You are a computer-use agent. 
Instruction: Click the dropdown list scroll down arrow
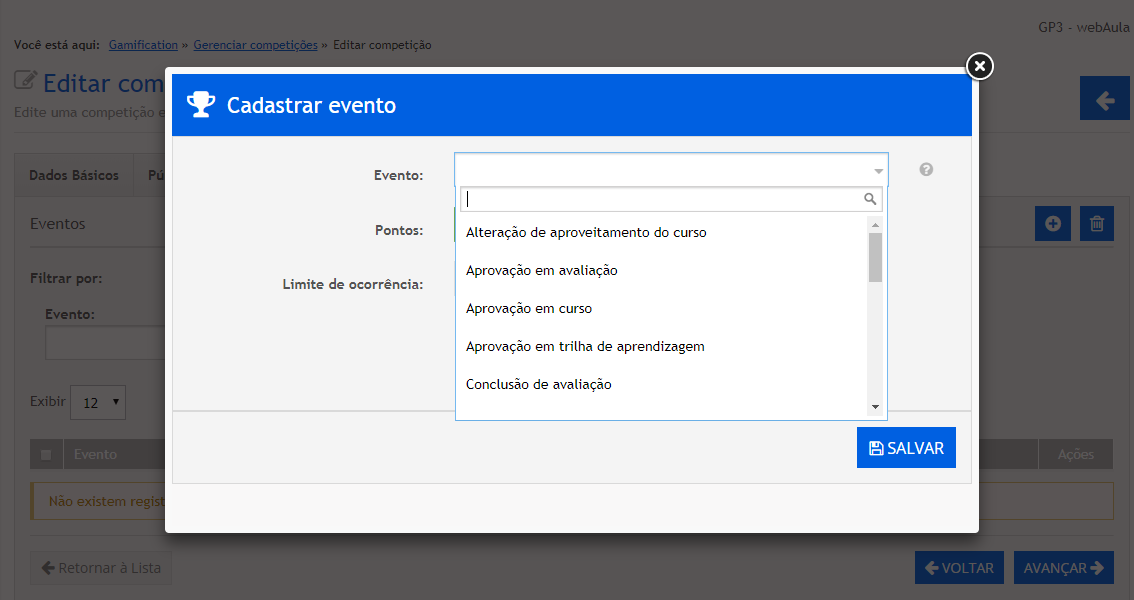(875, 407)
